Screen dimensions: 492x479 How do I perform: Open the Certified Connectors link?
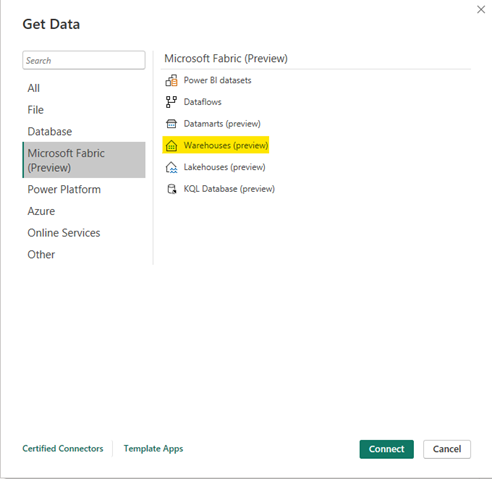[63, 449]
